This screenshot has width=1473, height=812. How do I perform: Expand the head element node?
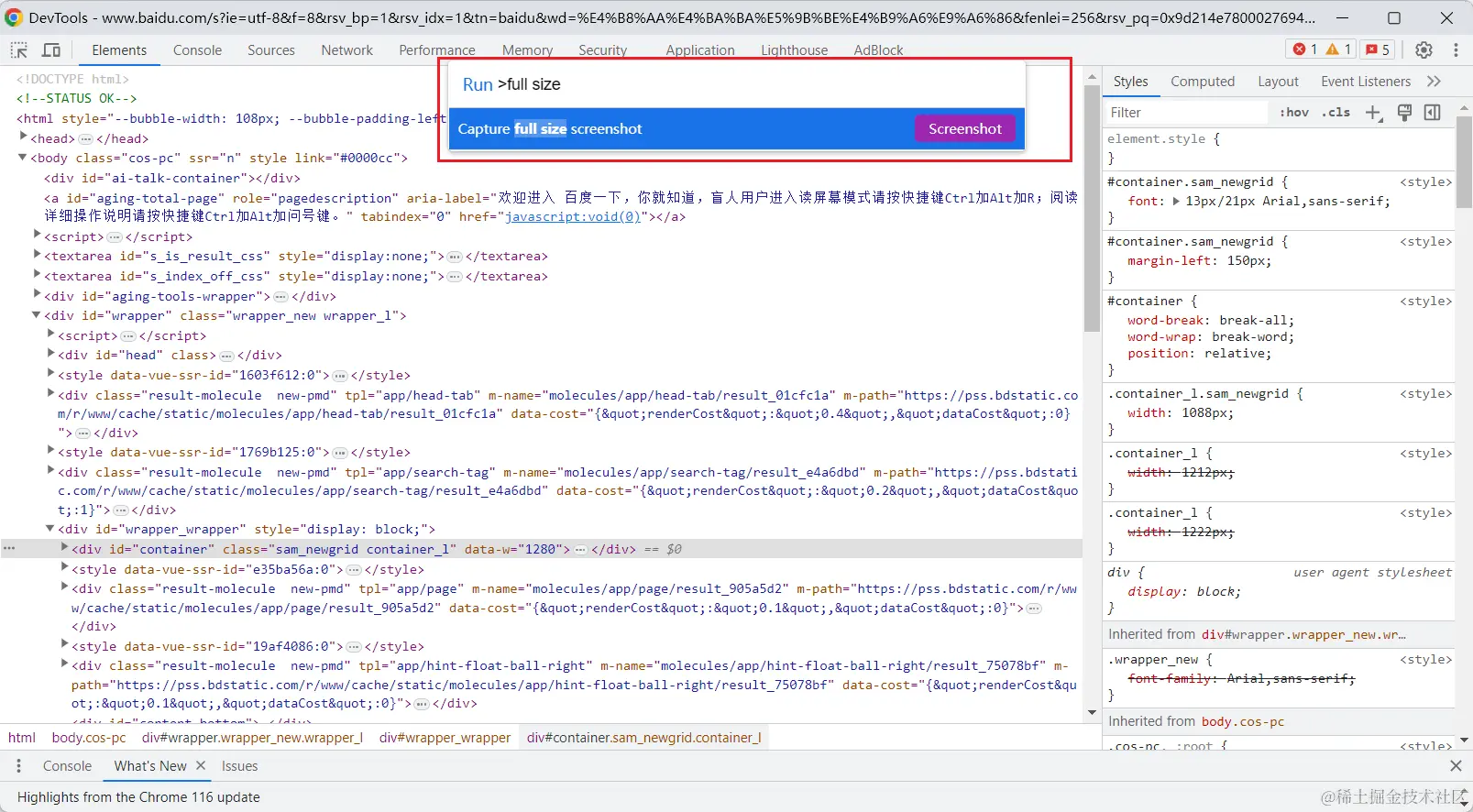pos(24,137)
